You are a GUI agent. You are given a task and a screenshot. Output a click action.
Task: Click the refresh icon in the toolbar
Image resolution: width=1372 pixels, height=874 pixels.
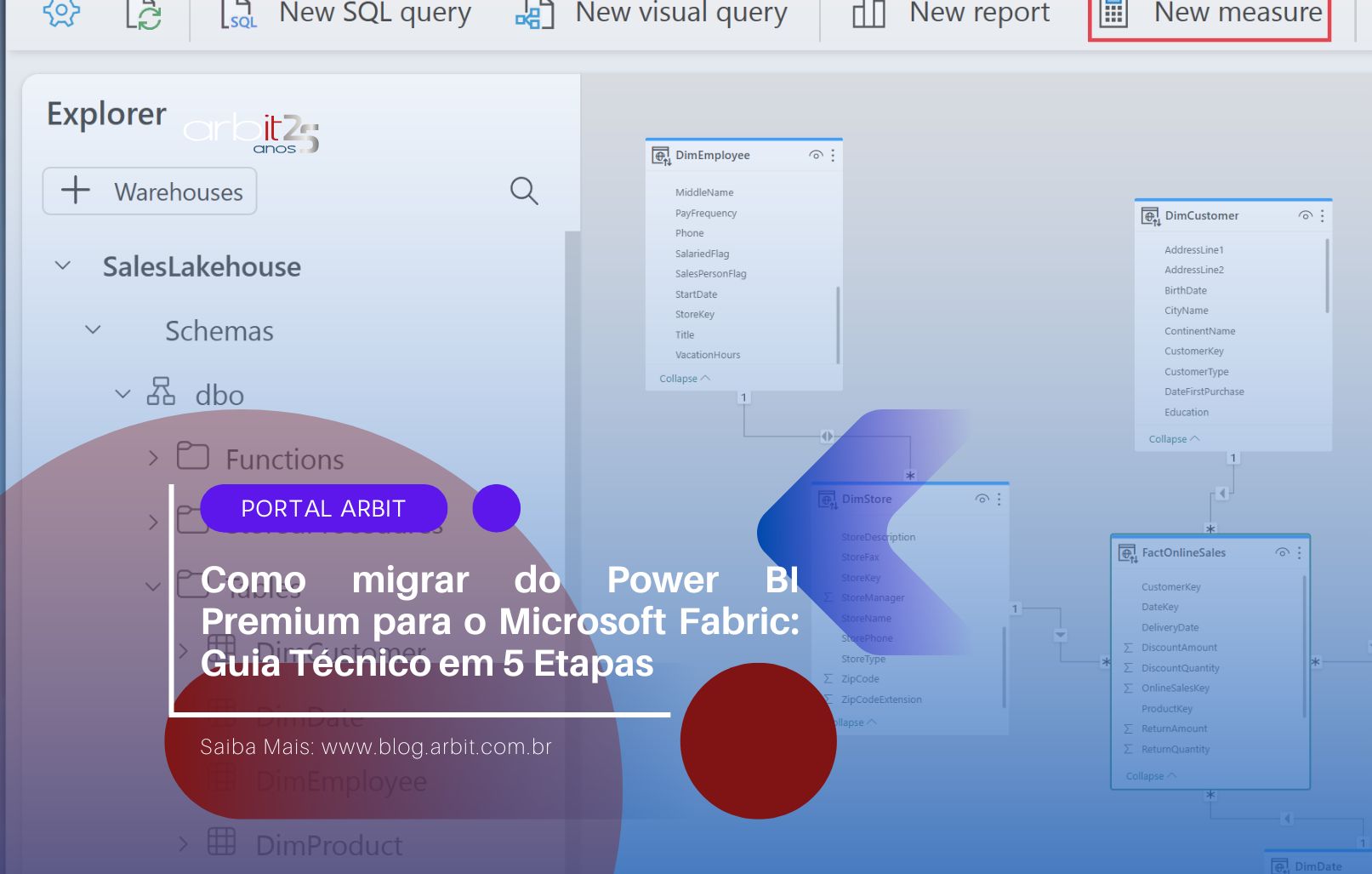pyautogui.click(x=144, y=14)
